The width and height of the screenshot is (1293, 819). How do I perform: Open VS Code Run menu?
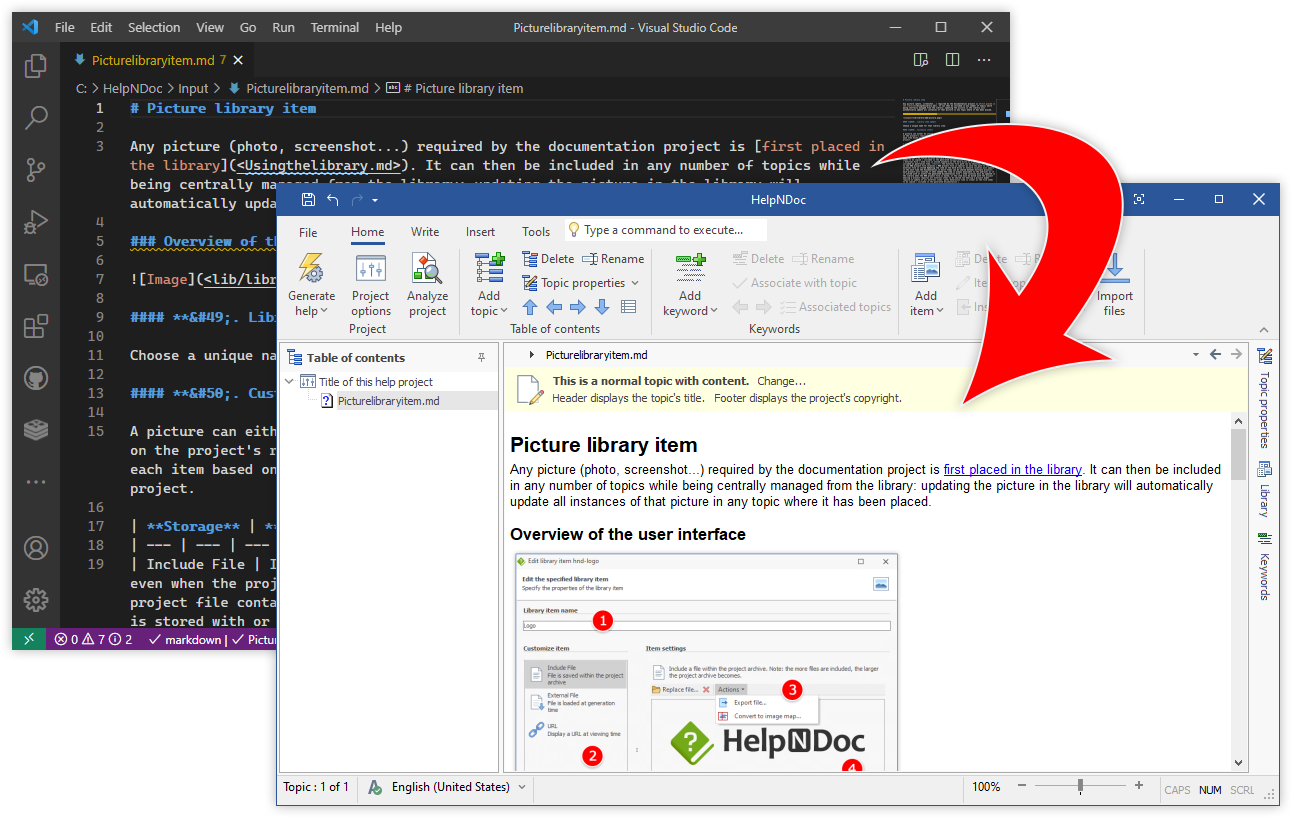[283, 28]
